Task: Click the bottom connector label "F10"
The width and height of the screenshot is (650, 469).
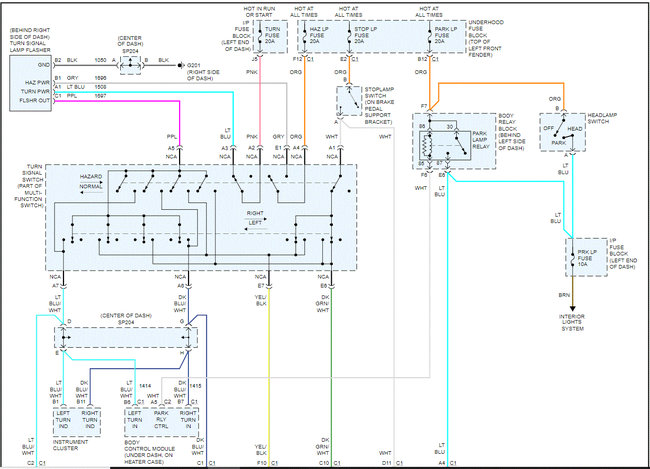Action: 261,463
